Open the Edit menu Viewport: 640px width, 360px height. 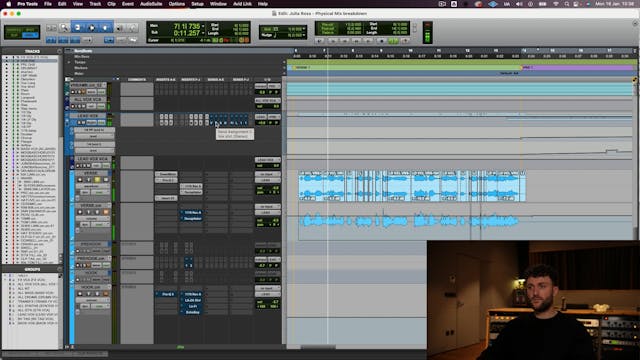62,4
